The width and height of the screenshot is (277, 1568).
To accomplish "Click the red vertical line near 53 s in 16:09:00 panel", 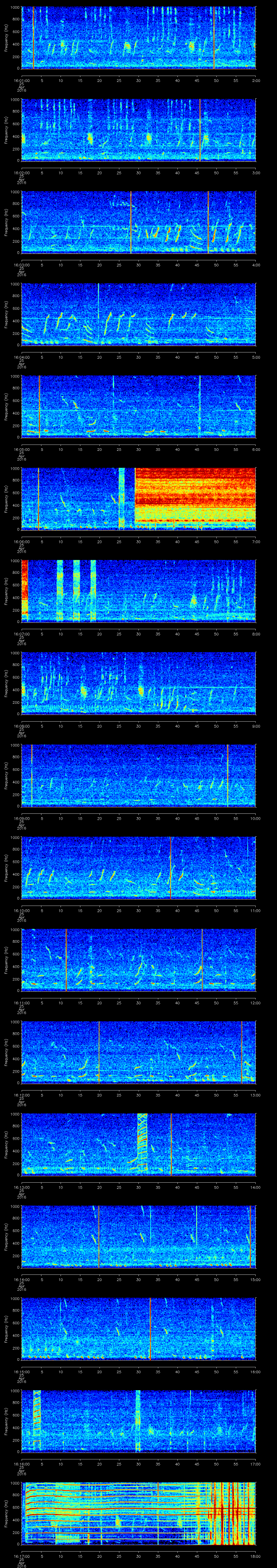I will coord(228,775).
